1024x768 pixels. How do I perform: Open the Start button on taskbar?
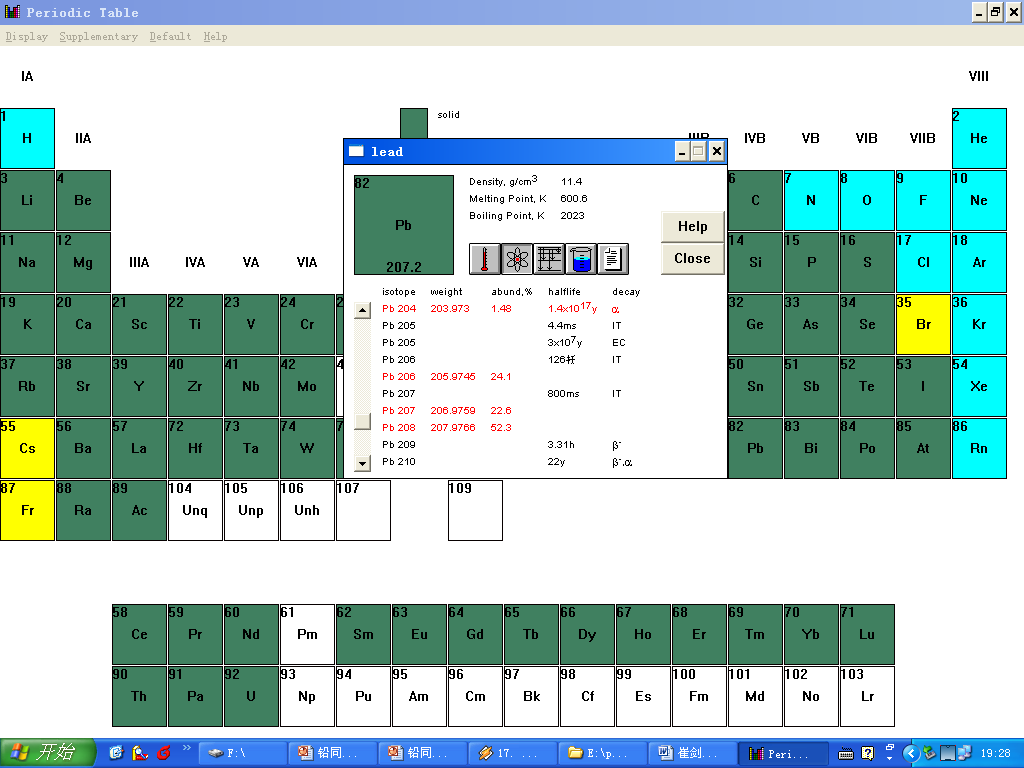[48, 753]
